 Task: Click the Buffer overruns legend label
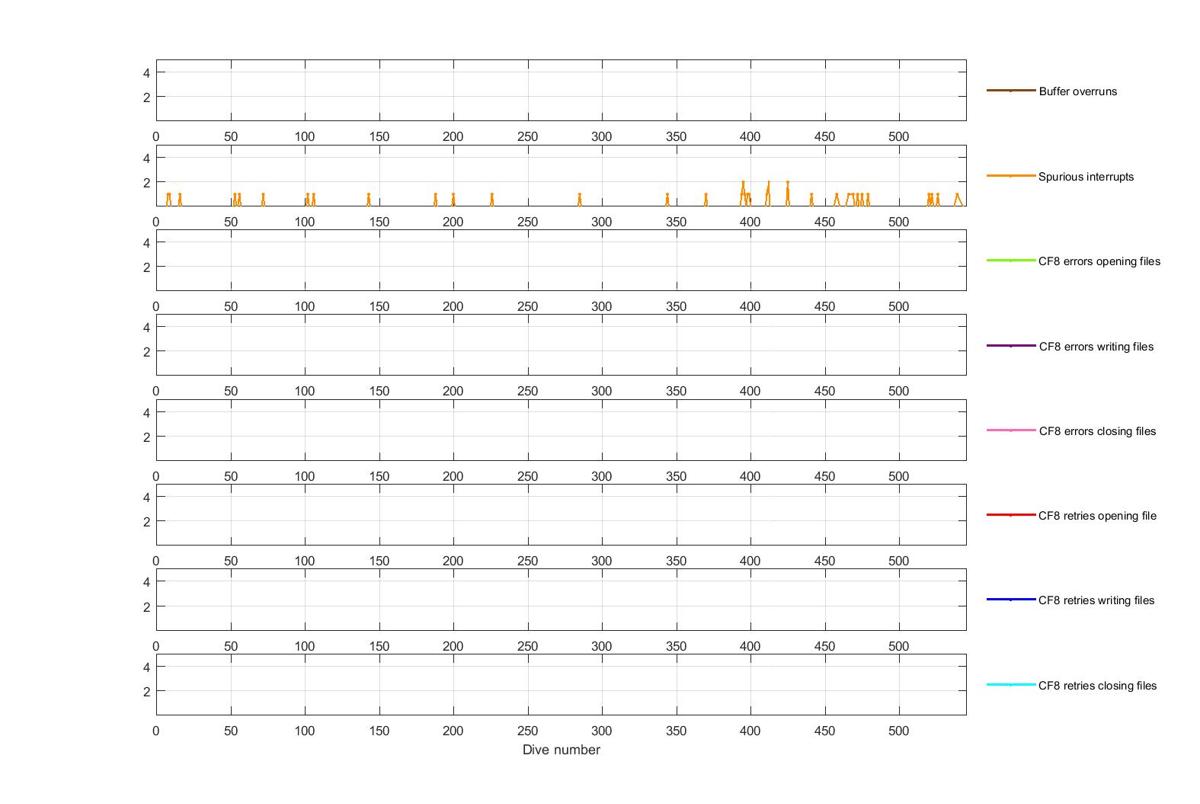[x=1078, y=91]
